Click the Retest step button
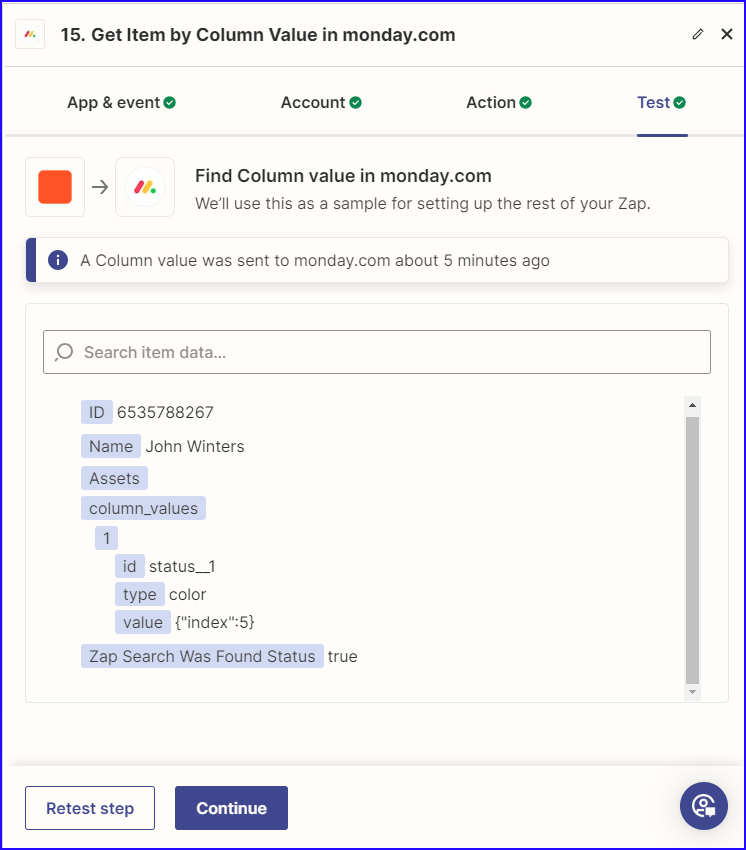This screenshot has height=850, width=746. 90,808
